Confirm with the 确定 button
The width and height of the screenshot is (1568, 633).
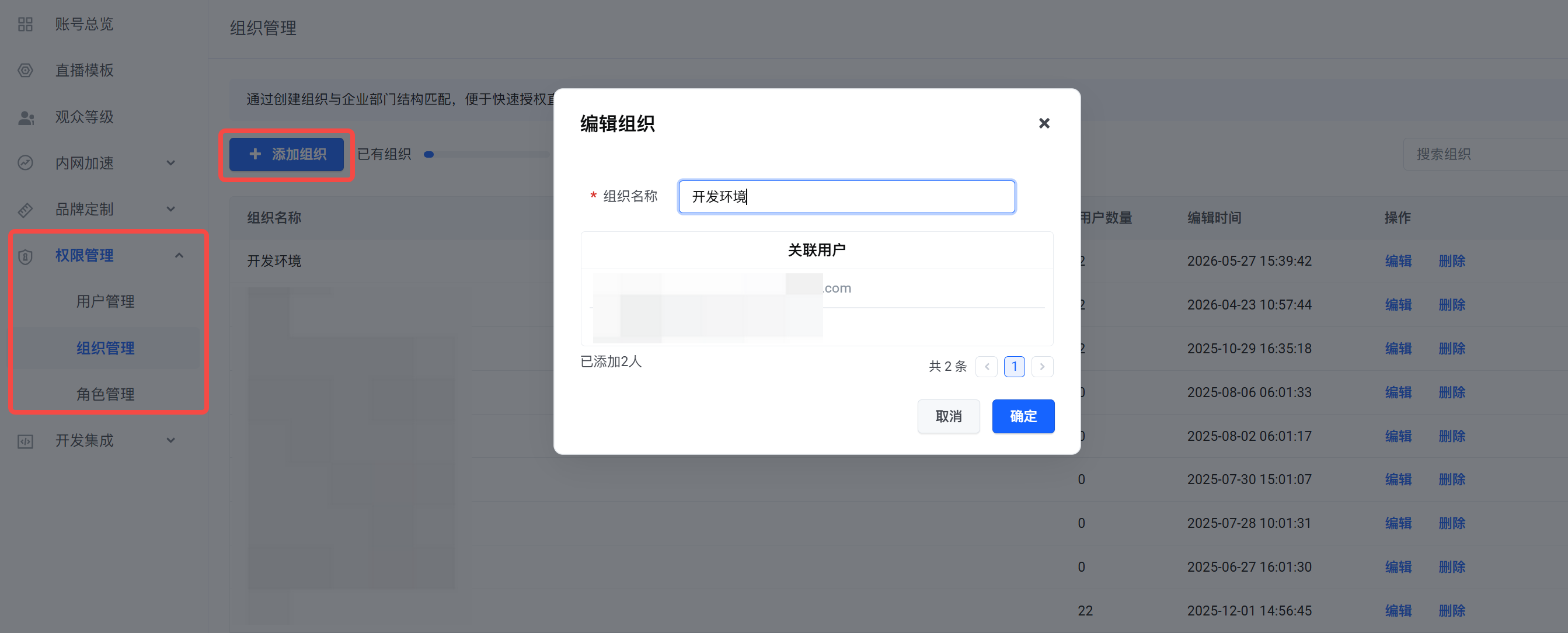(1023, 416)
